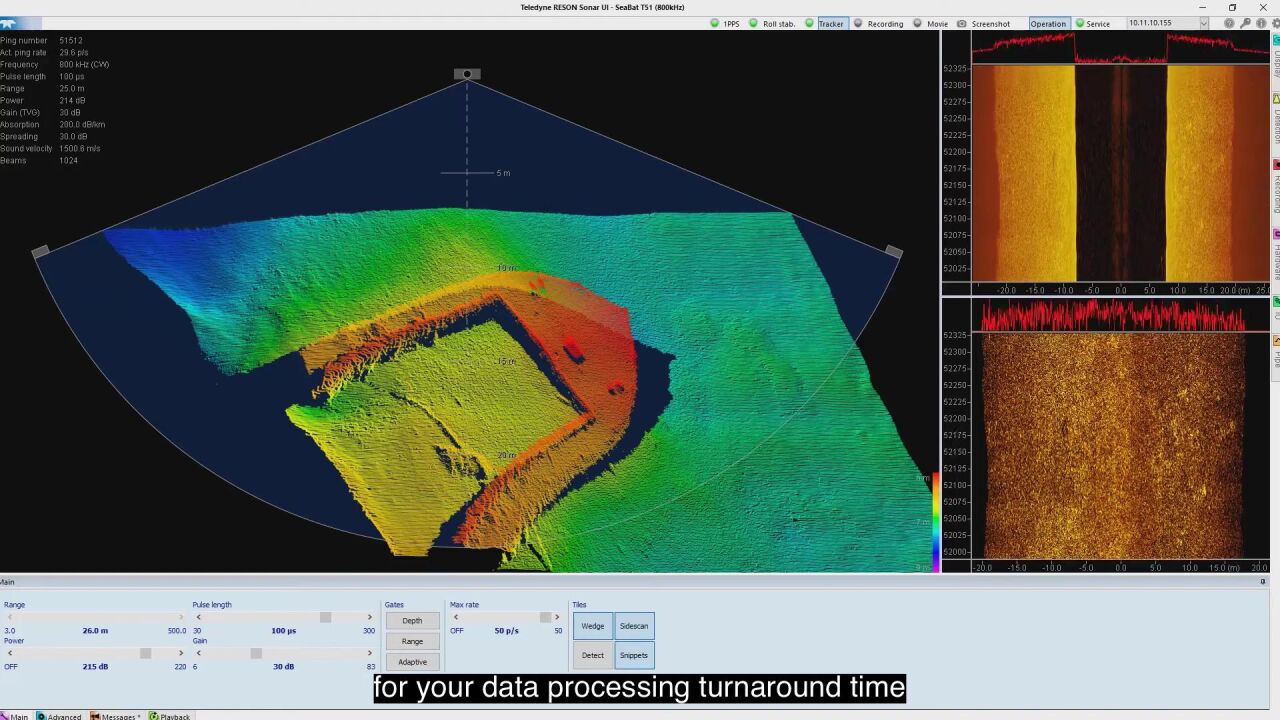Image resolution: width=1280 pixels, height=720 pixels.
Task: Toggle the Tracker mode
Action: point(830,23)
